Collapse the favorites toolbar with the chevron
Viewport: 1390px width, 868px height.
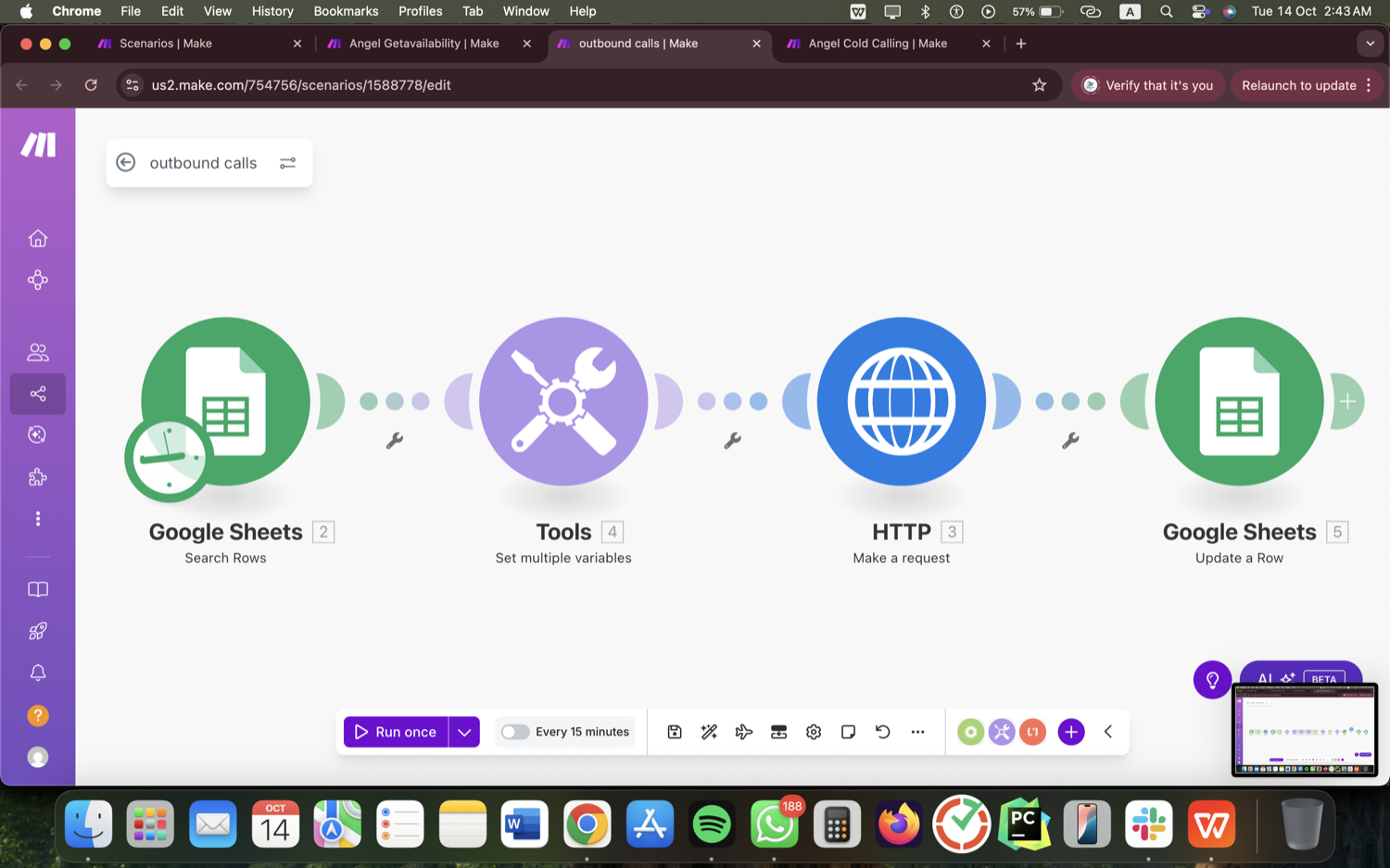tap(1108, 732)
